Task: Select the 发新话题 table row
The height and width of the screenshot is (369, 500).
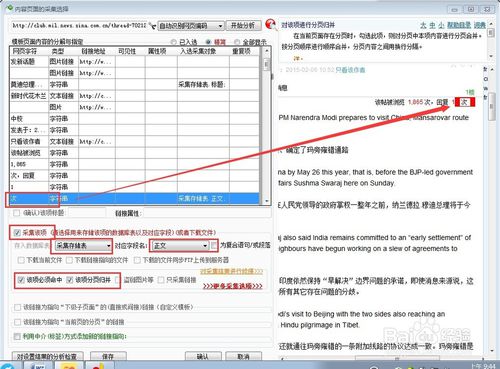Action: pos(134,62)
